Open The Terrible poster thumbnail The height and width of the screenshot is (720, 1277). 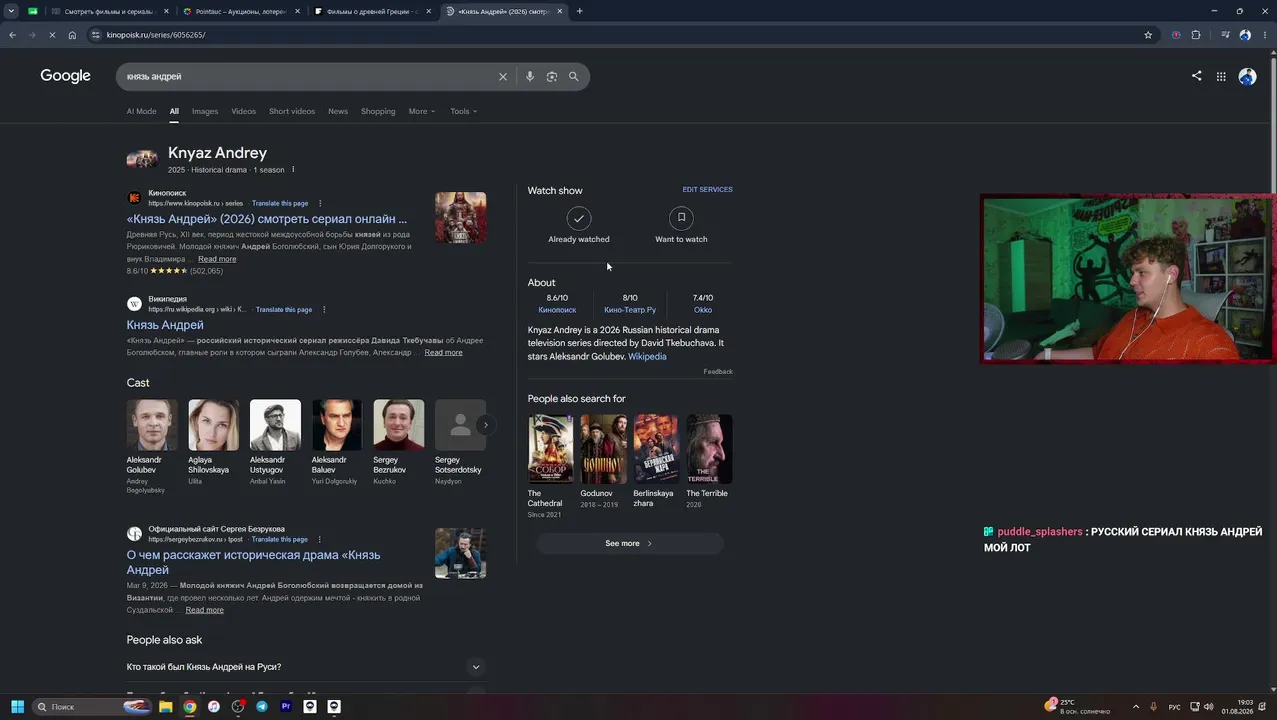pos(709,449)
